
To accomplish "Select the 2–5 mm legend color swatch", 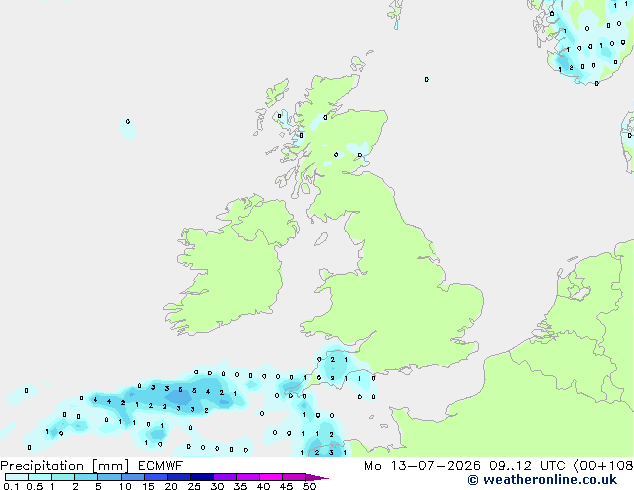I will (x=86, y=477).
